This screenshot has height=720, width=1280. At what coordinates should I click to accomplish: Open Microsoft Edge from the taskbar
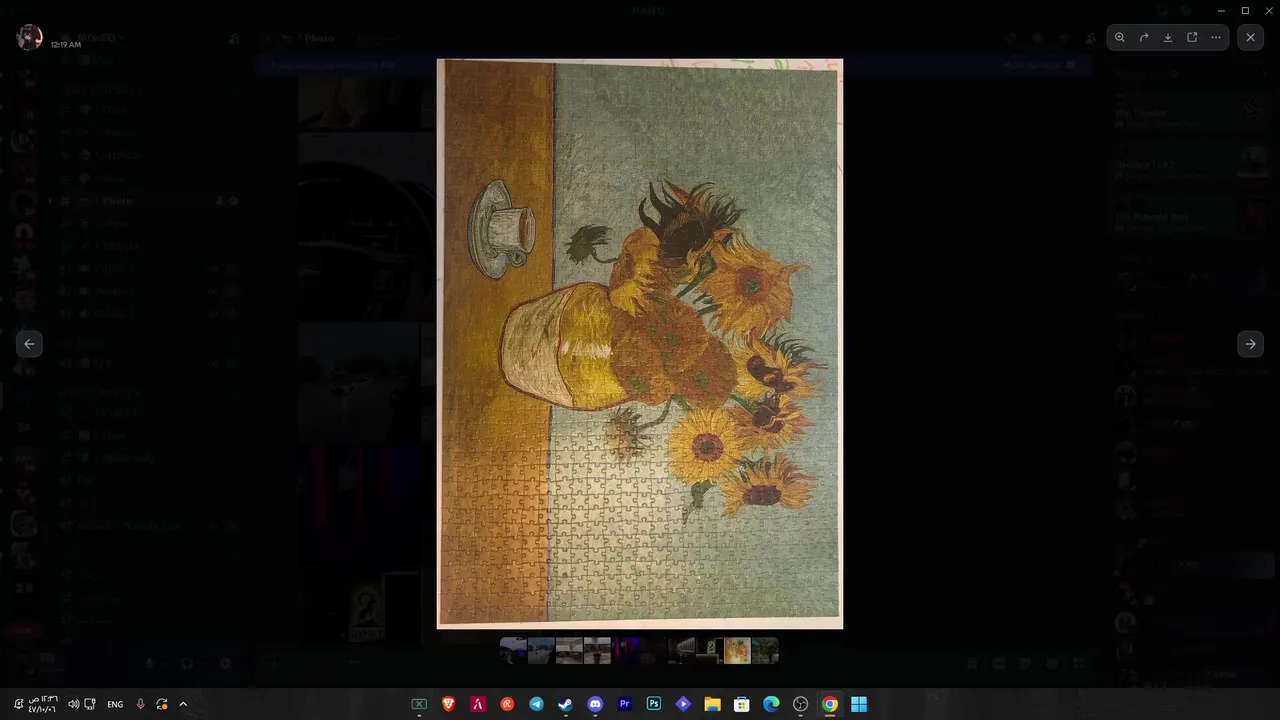tap(771, 704)
